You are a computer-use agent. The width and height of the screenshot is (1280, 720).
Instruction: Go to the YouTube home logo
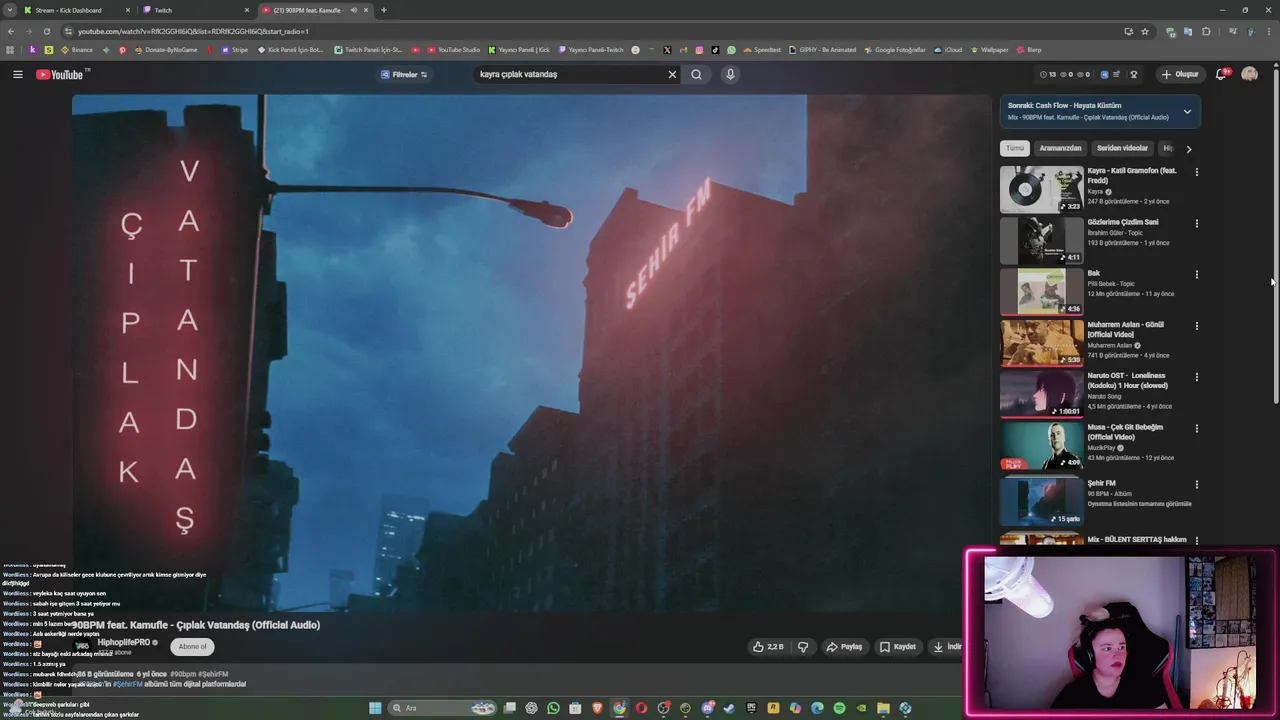(62, 74)
